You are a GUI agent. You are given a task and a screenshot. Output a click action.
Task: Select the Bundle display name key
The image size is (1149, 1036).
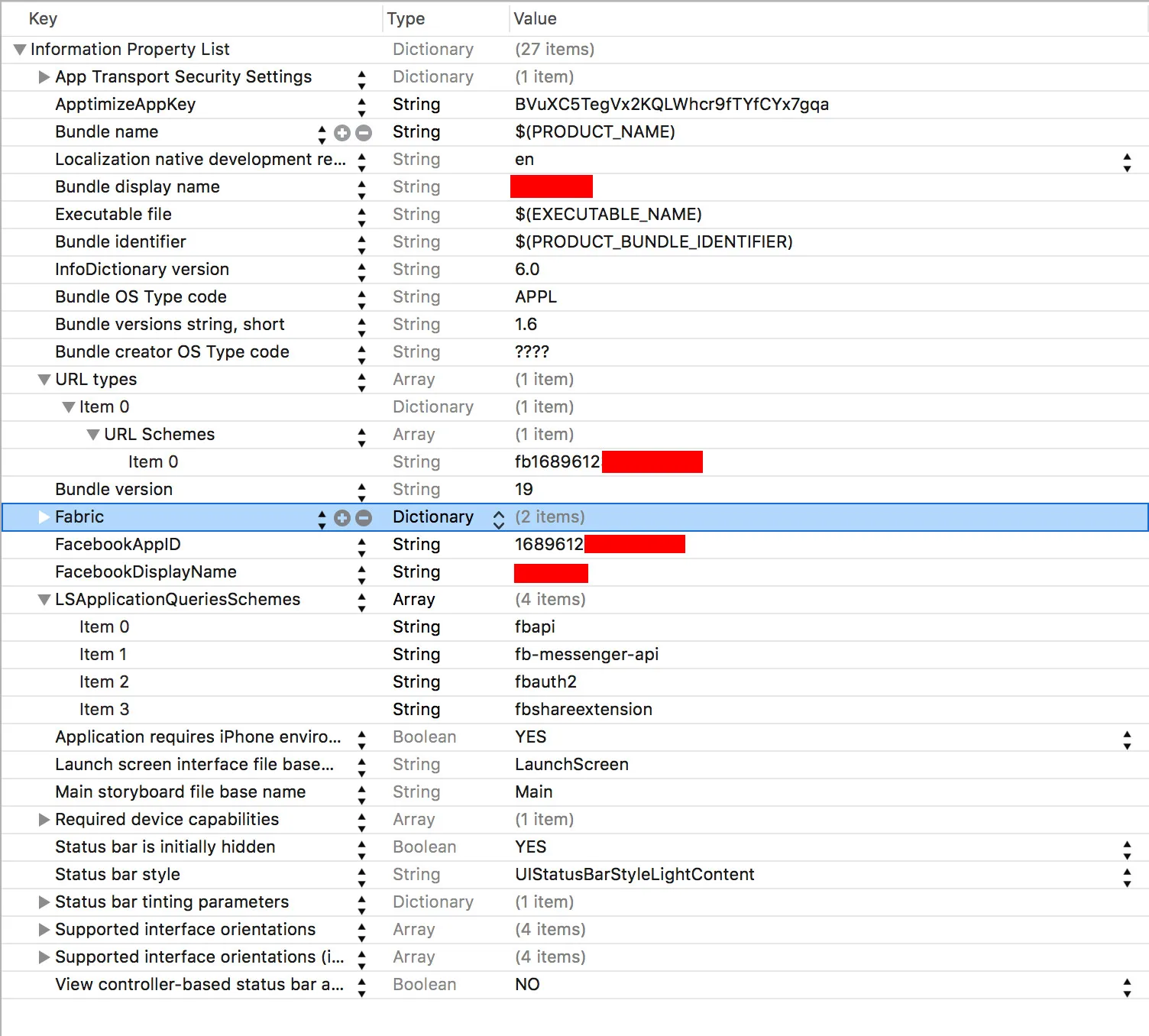[138, 187]
